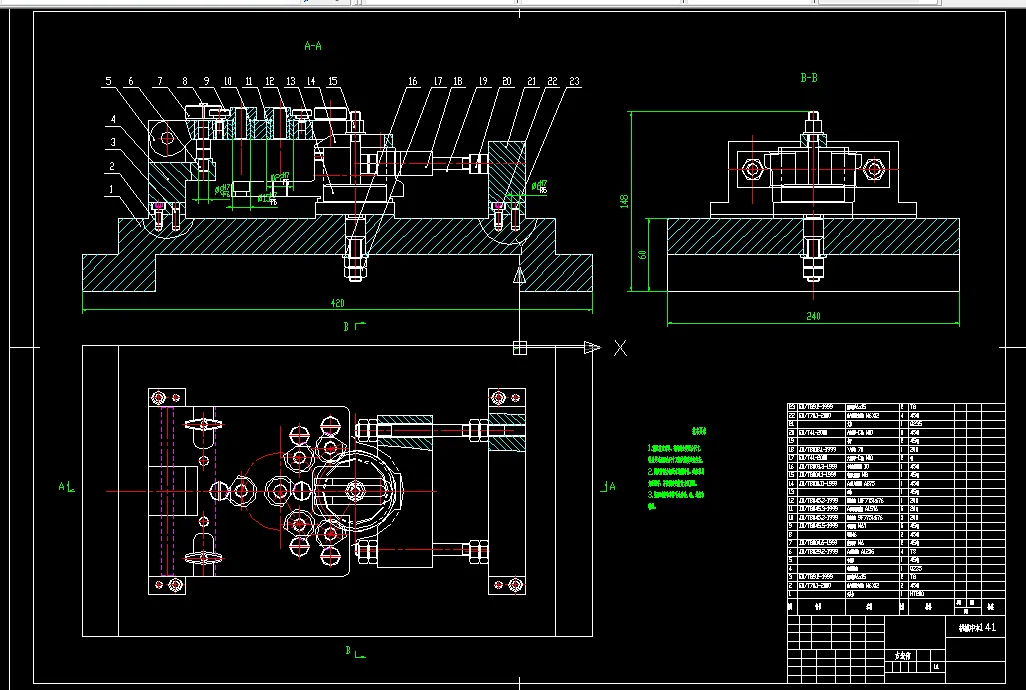Select the right A cutting-plane marker

point(609,486)
